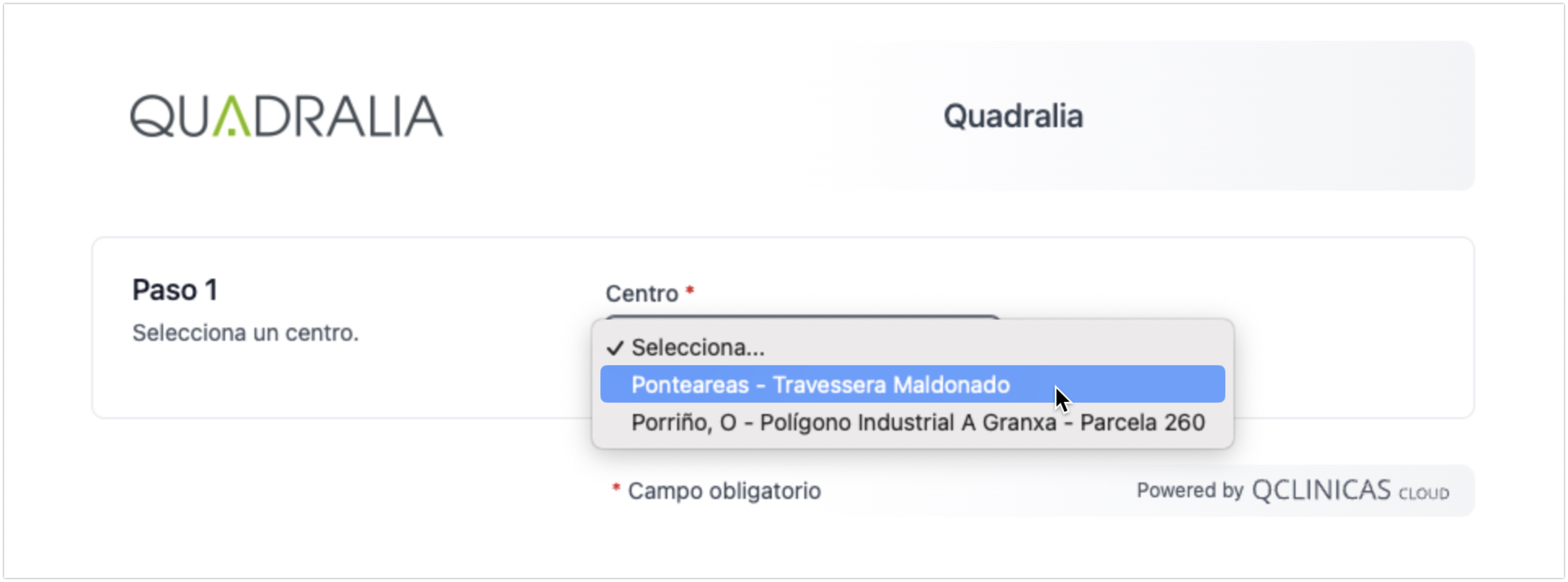Pick the Selecciona... placeholder option
Image resolution: width=1568 pixels, height=582 pixels.
coord(698,348)
